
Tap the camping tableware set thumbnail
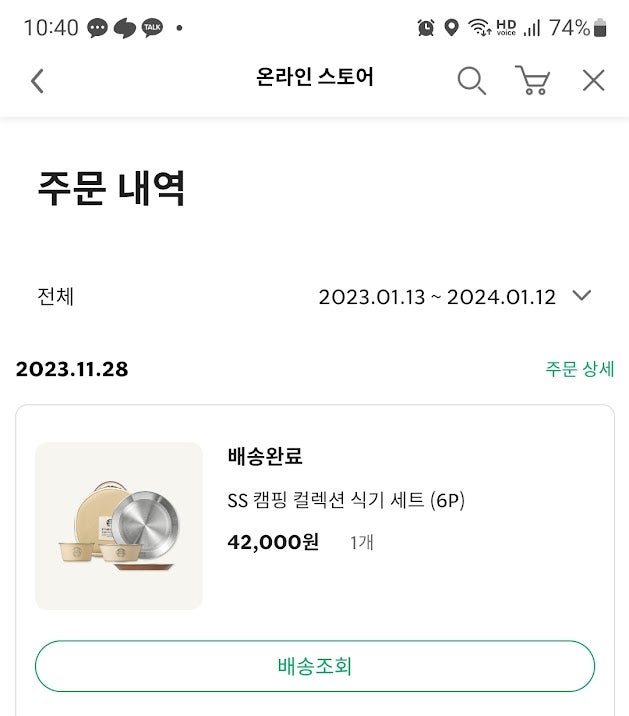119,526
